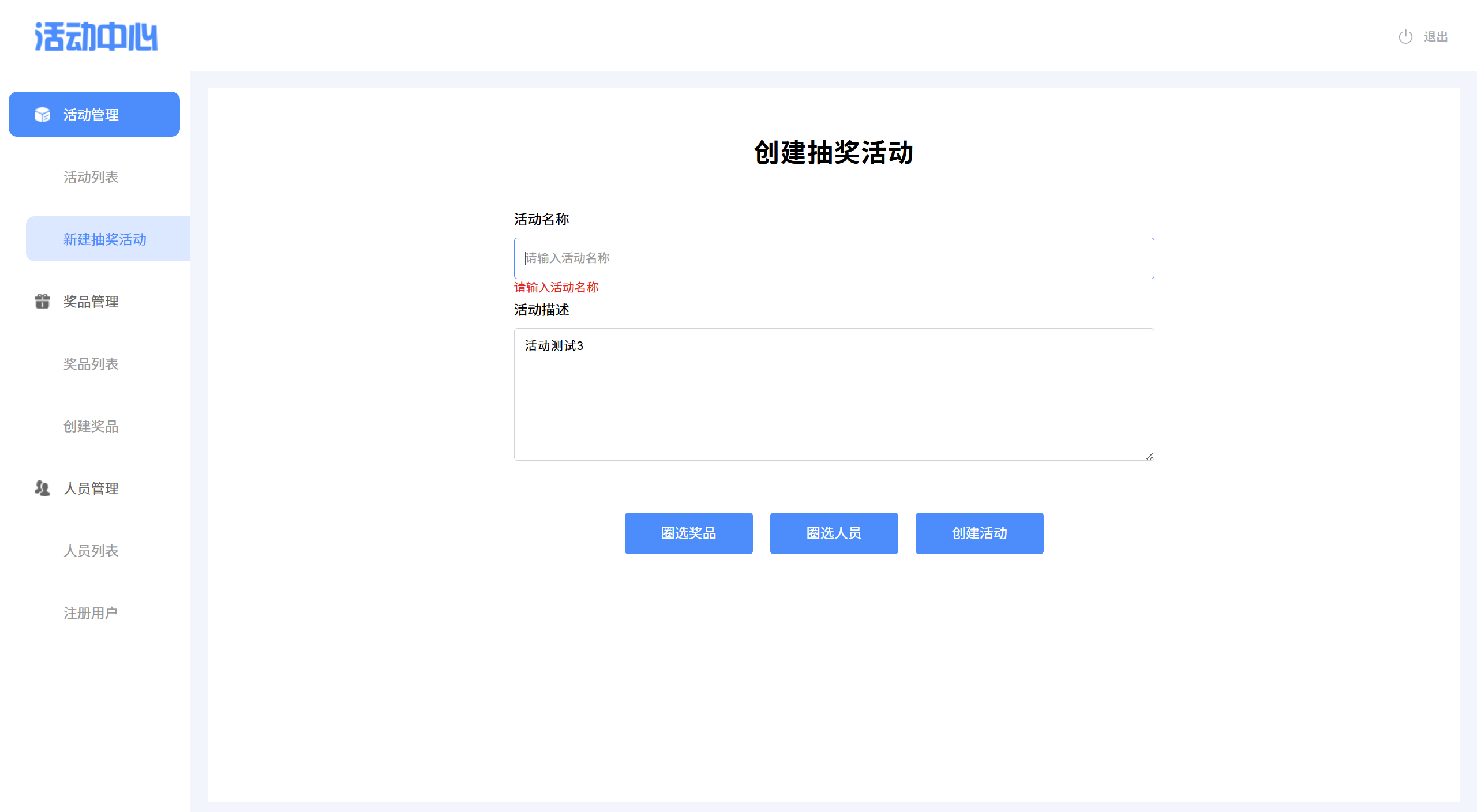Click the textarea resize handle corner
Screen dimensions: 1477x812
pos(1149,456)
